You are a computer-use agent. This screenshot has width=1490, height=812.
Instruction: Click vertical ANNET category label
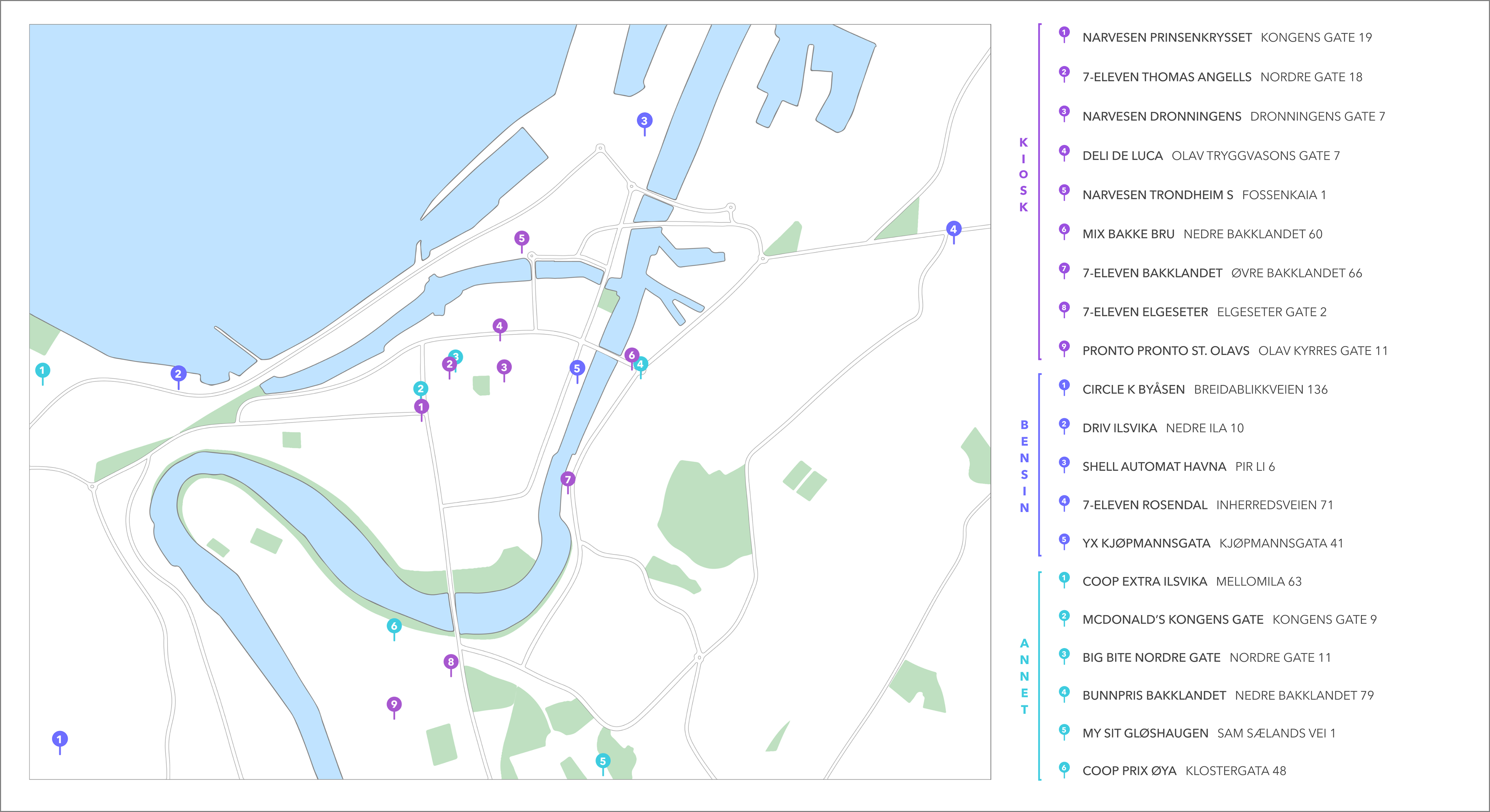1024,676
